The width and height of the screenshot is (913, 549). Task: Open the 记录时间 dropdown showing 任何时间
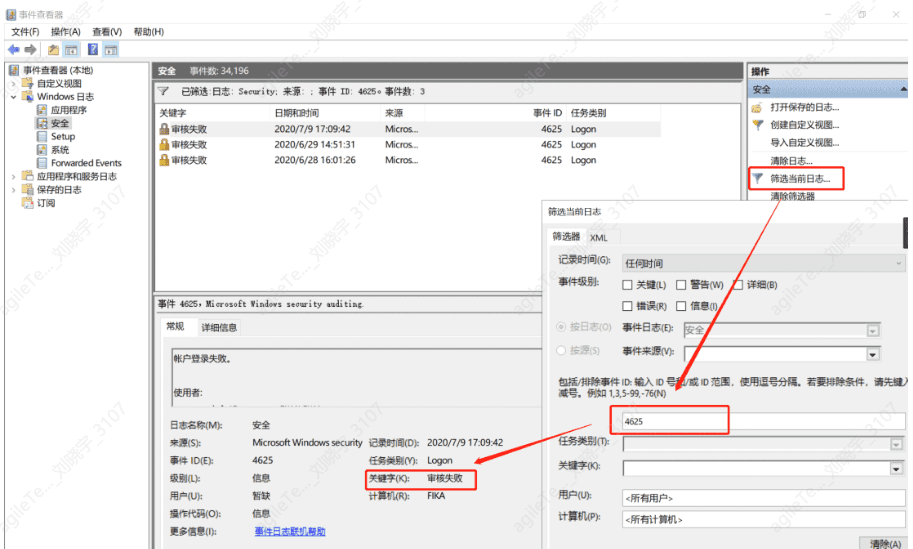pyautogui.click(x=762, y=263)
